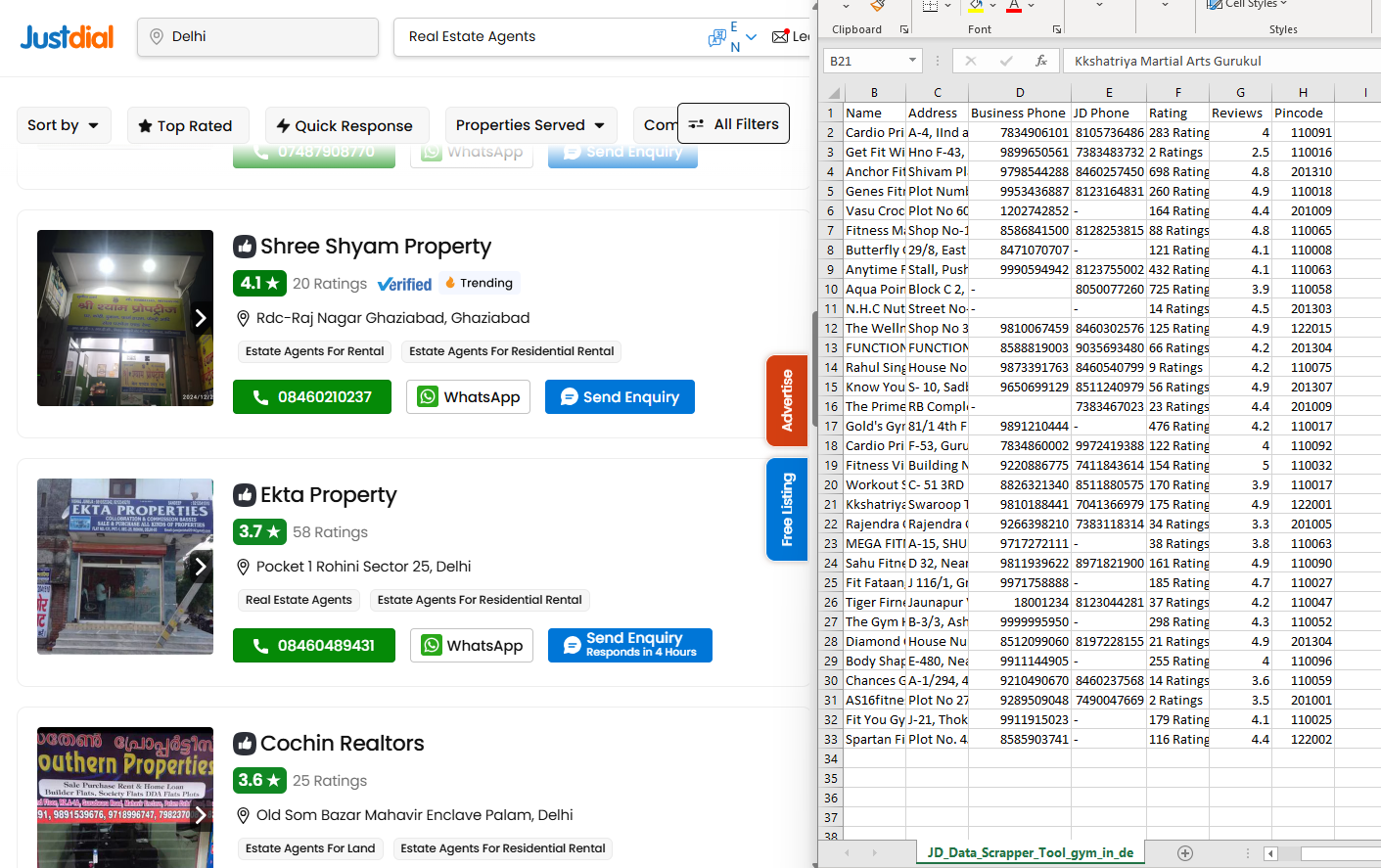
Task: Add a new sheet with plus icon
Action: [1185, 853]
